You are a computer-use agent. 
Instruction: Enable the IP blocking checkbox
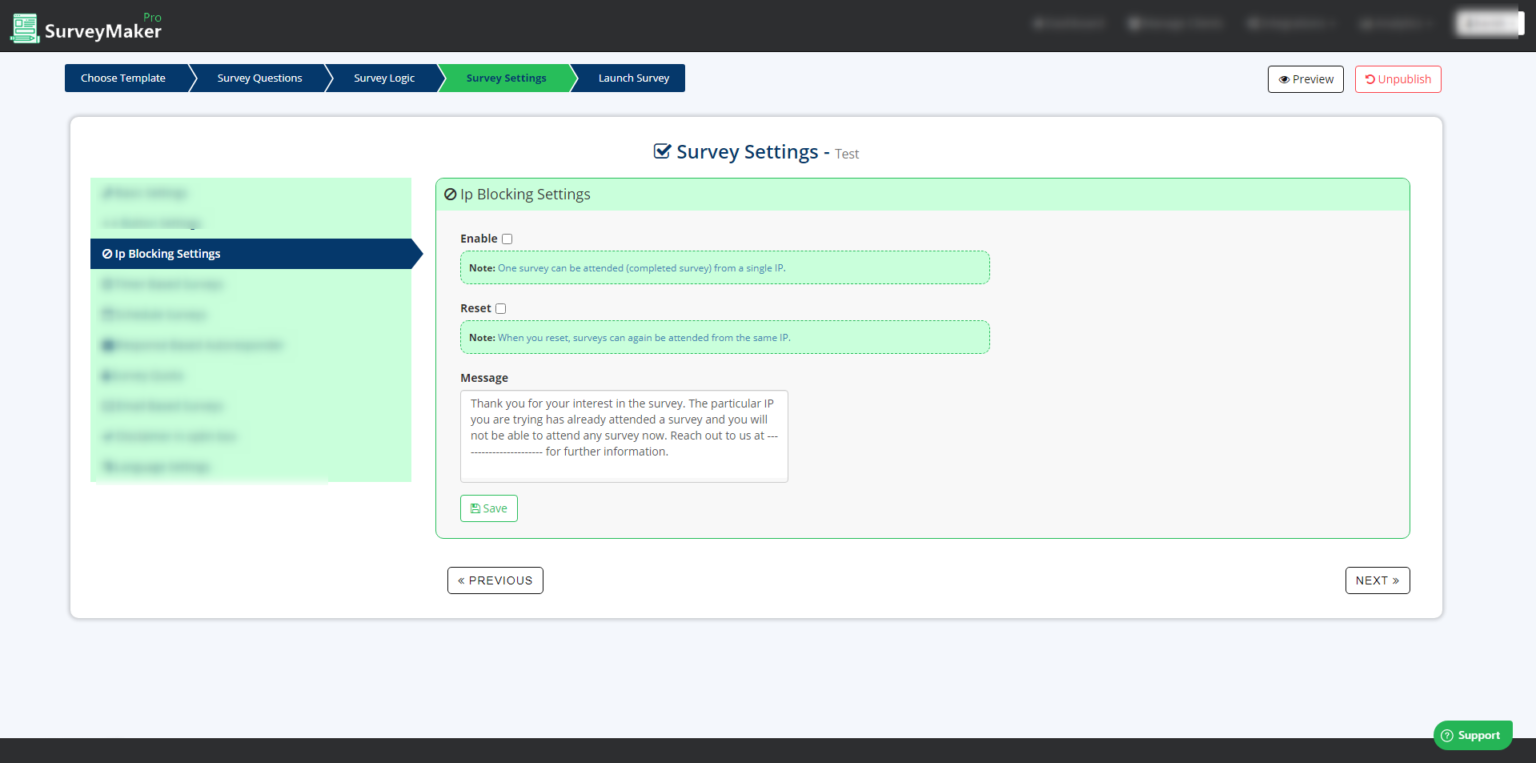507,238
